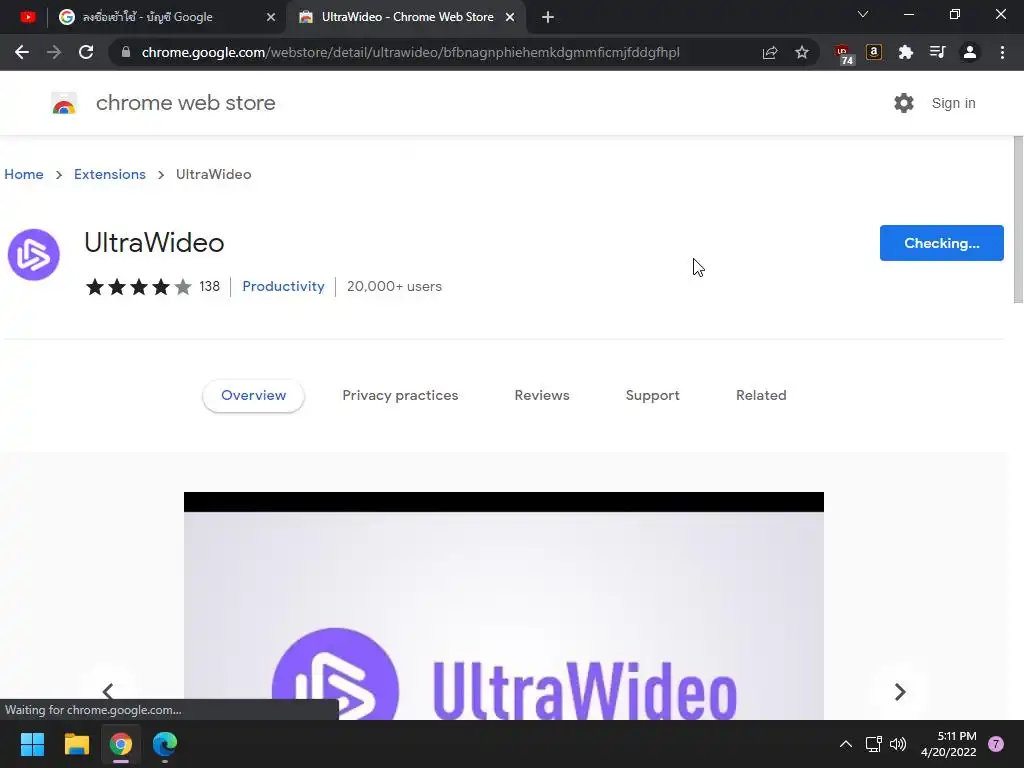Go to the Extensions breadcrumb
This screenshot has height=768, width=1024.
[110, 174]
